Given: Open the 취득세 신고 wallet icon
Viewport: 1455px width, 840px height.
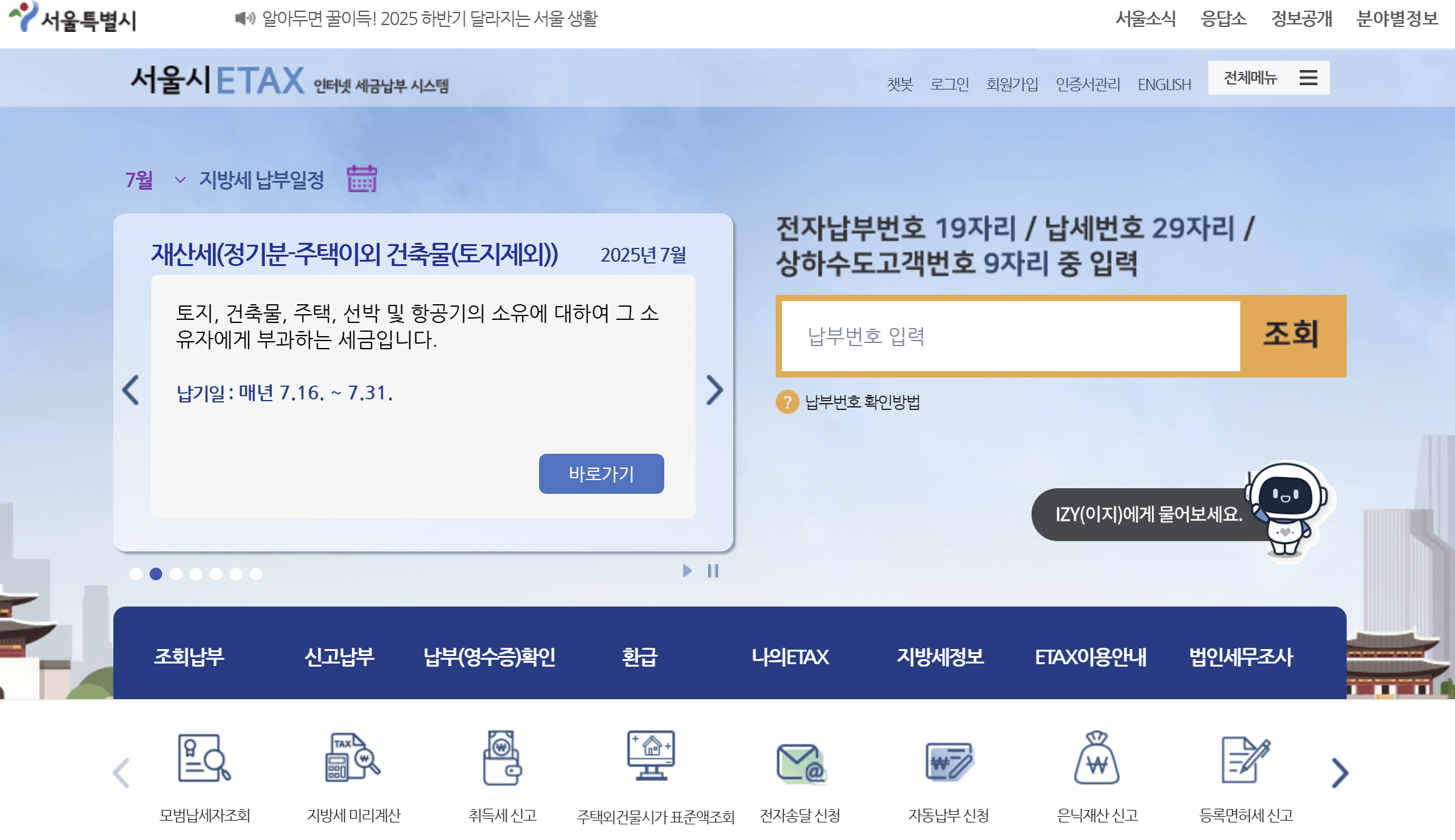Looking at the screenshot, I should [501, 758].
